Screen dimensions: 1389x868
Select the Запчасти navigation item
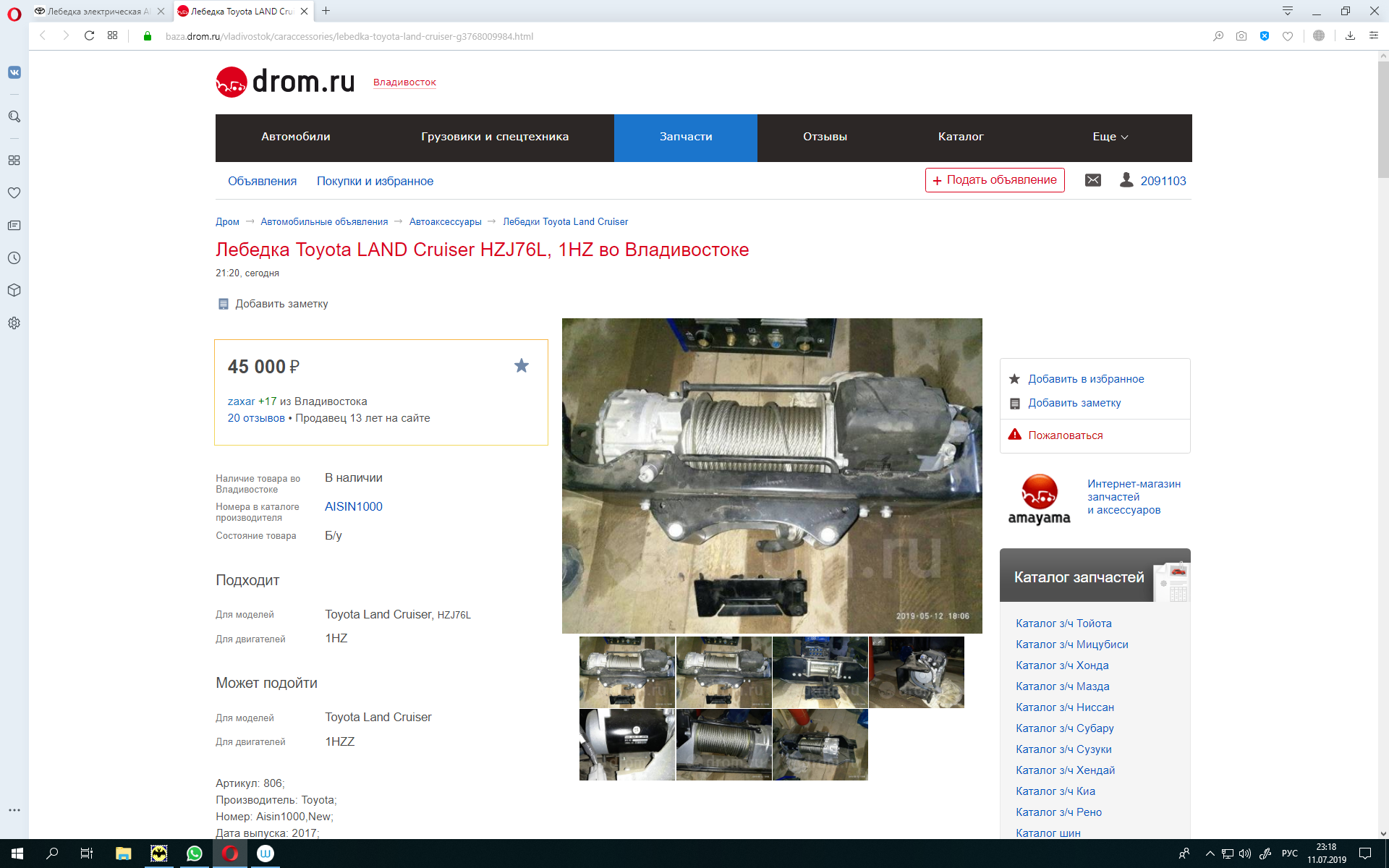pos(686,137)
